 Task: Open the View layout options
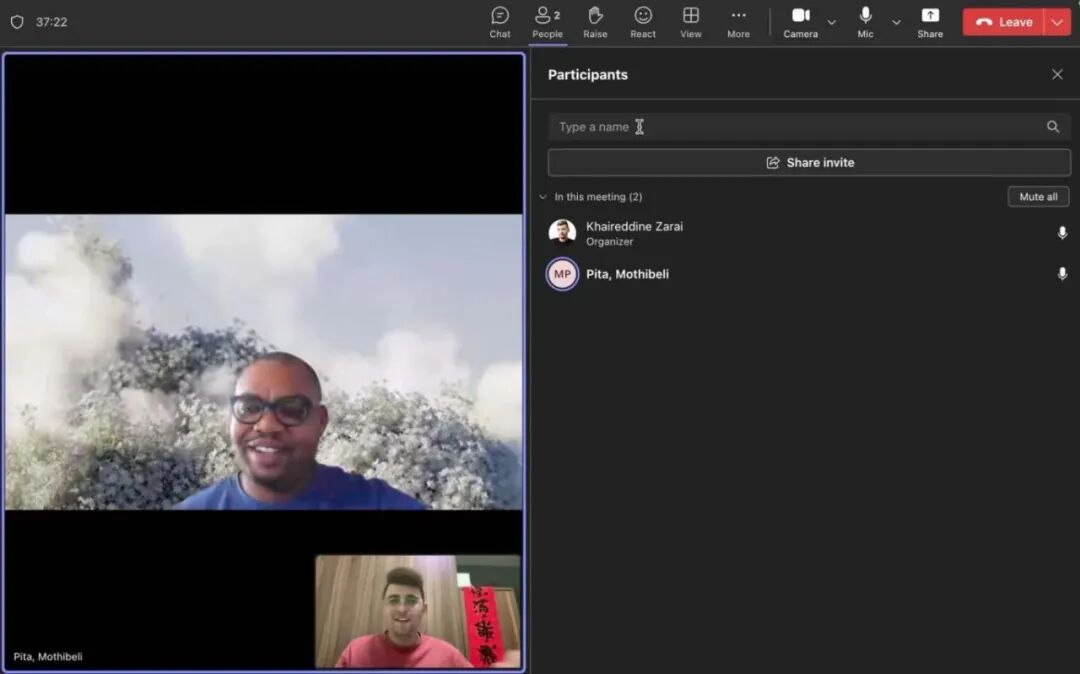(x=691, y=21)
